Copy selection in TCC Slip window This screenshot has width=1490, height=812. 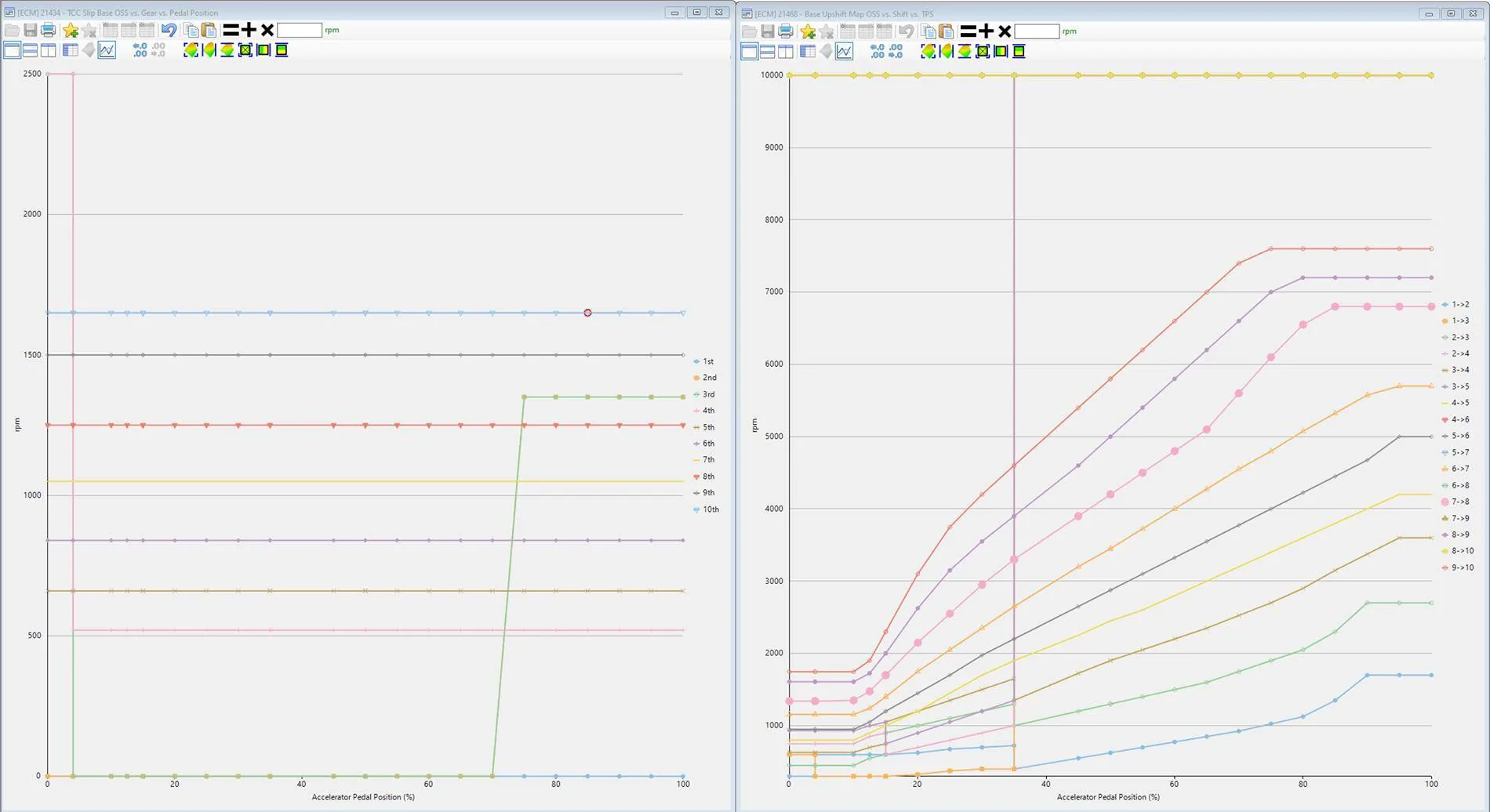(191, 30)
